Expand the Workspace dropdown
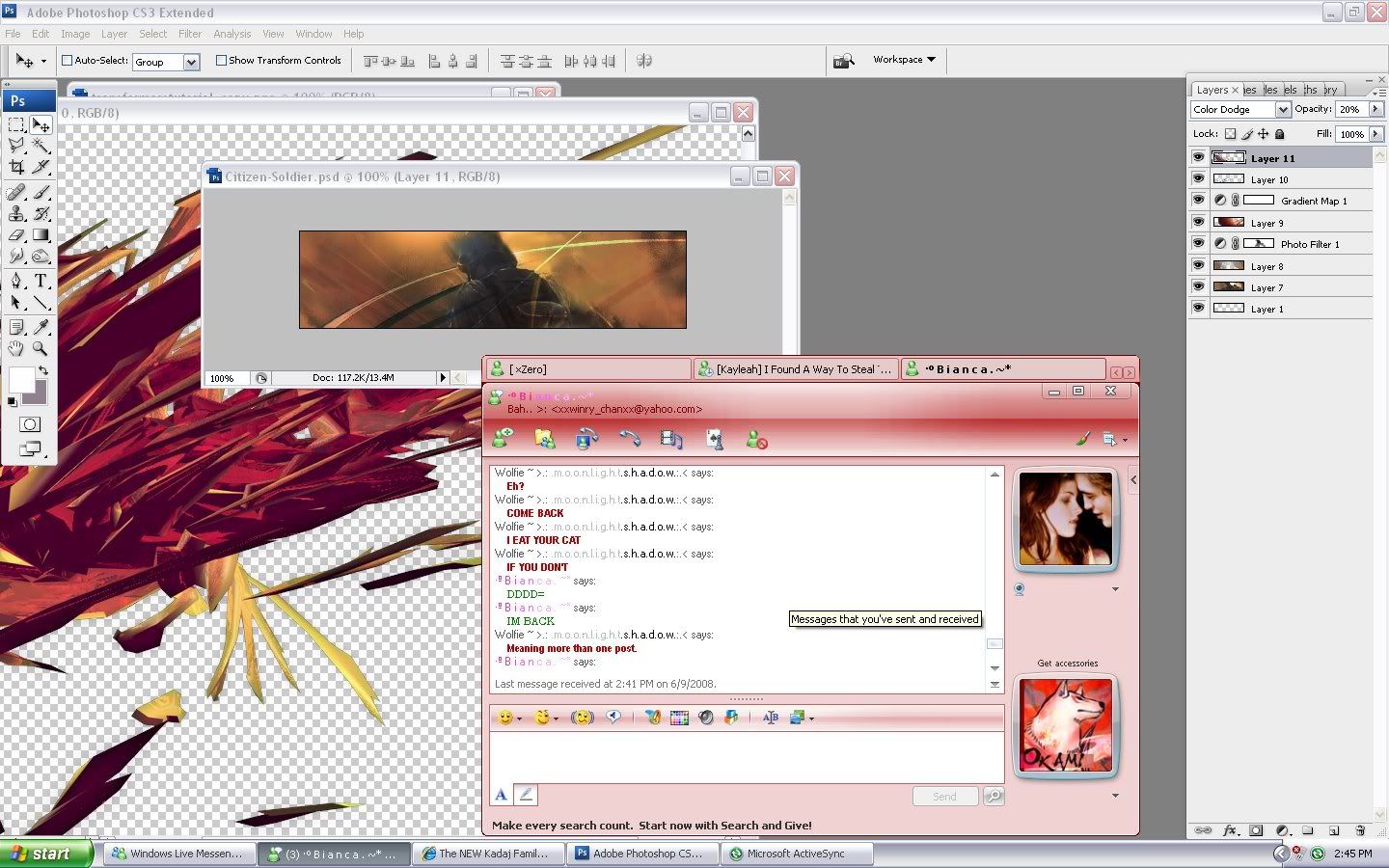This screenshot has width=1389, height=868. coord(904,60)
